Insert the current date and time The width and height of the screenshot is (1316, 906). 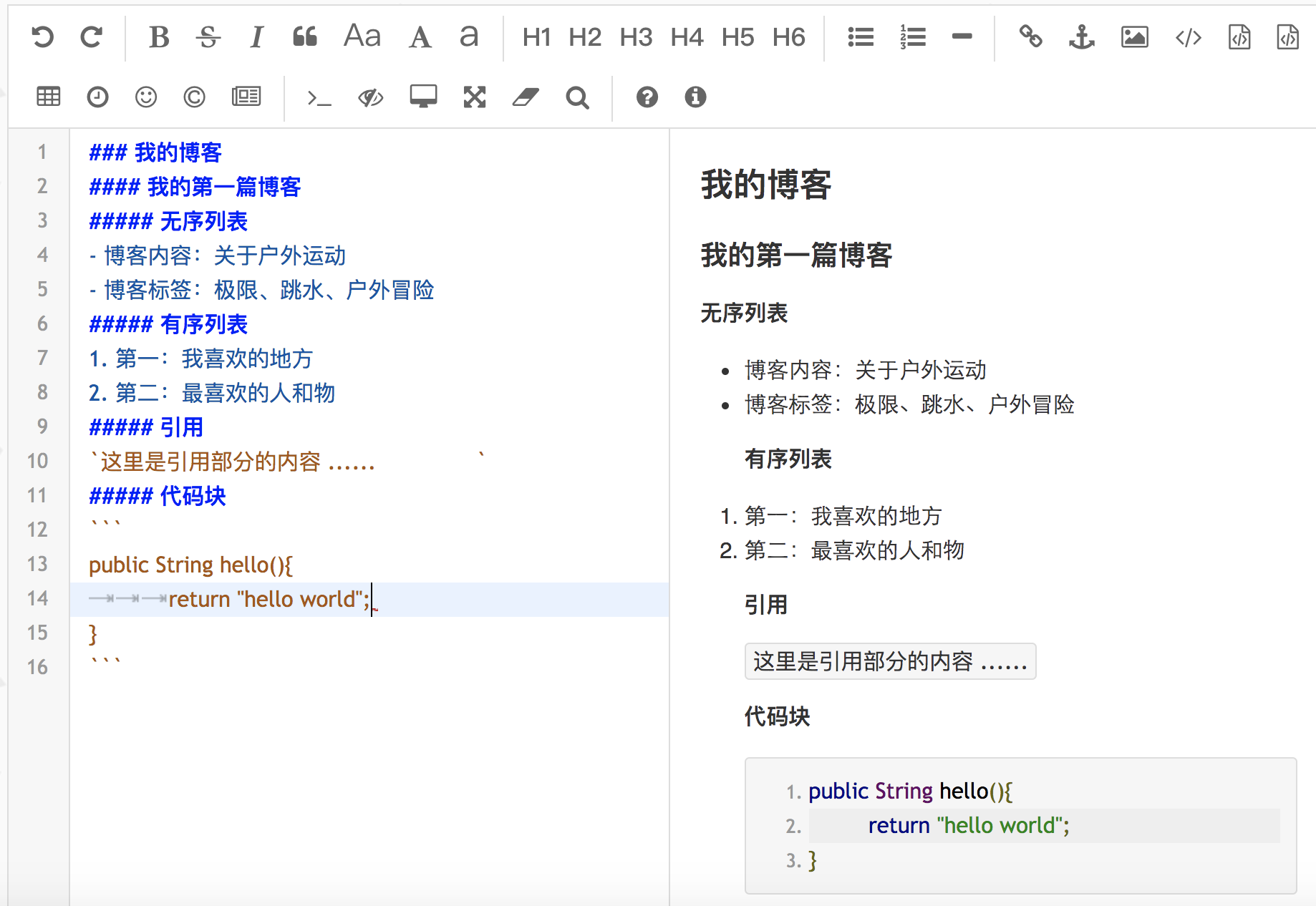point(97,97)
